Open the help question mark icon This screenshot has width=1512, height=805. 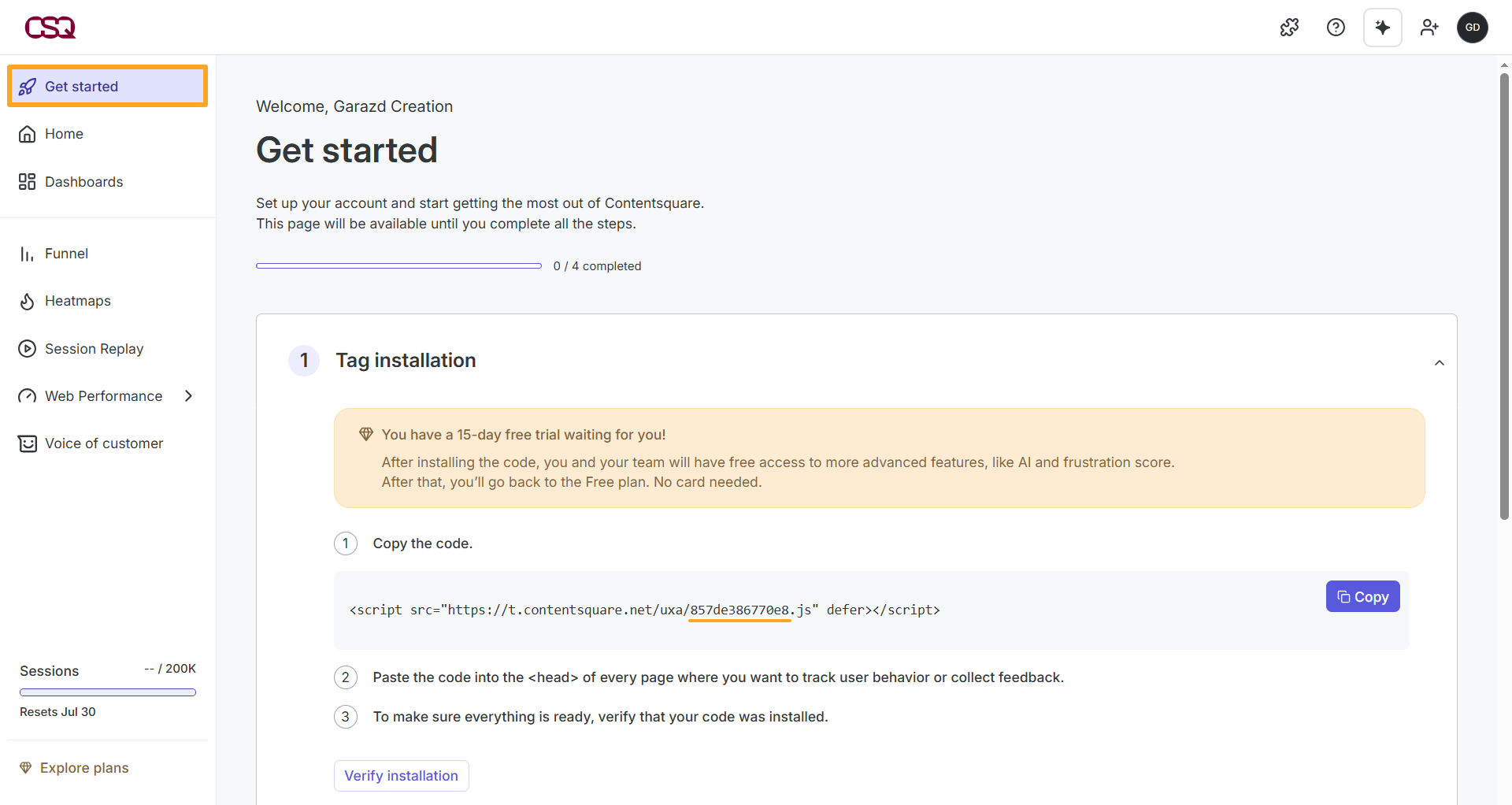[x=1336, y=28]
